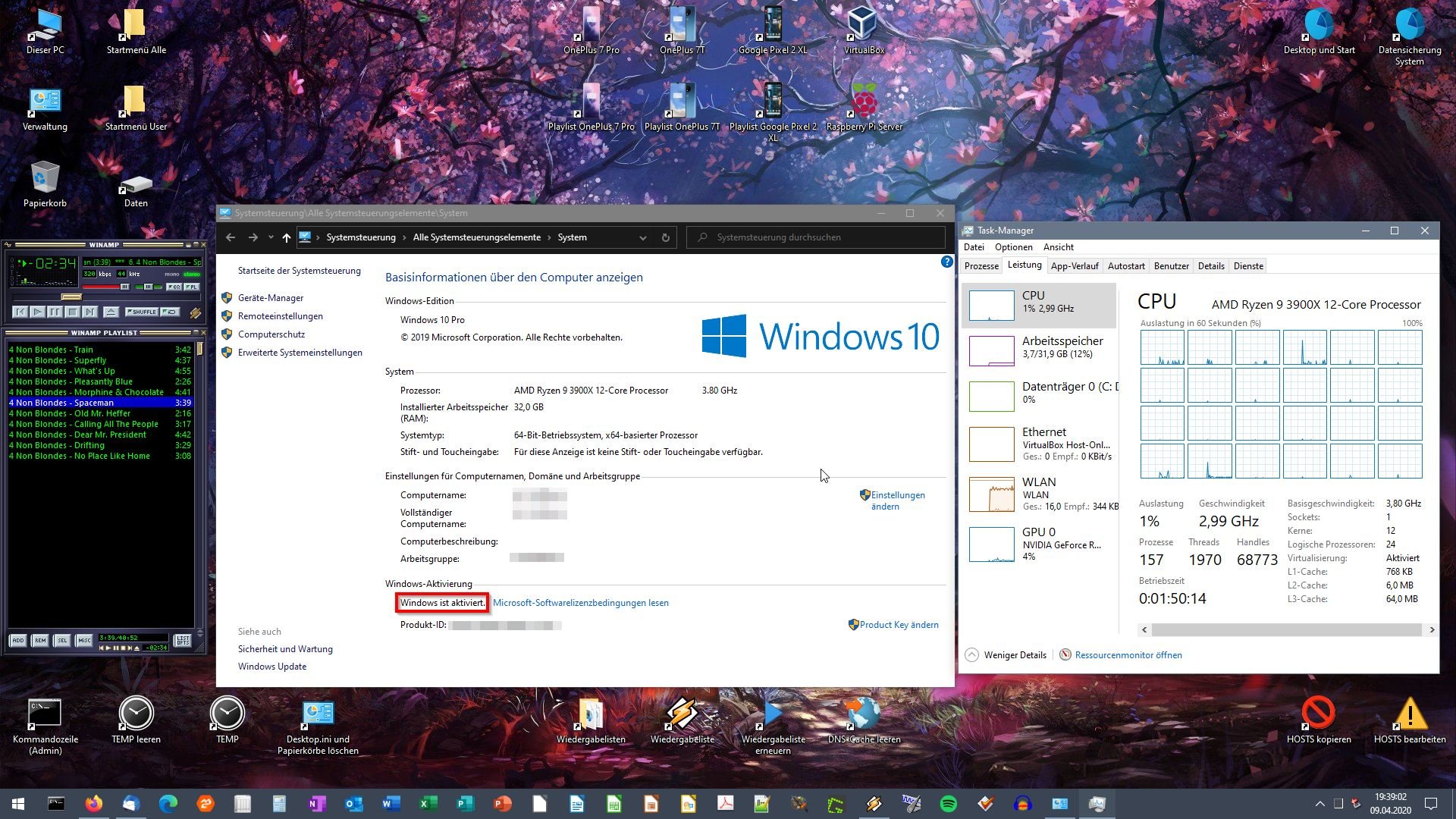
Task: Open the Ansicht menu in Task-Manager
Action: (x=1059, y=247)
